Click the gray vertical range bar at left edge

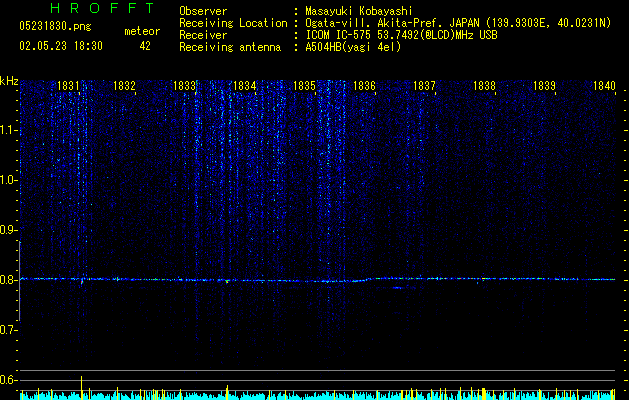(x=20, y=281)
